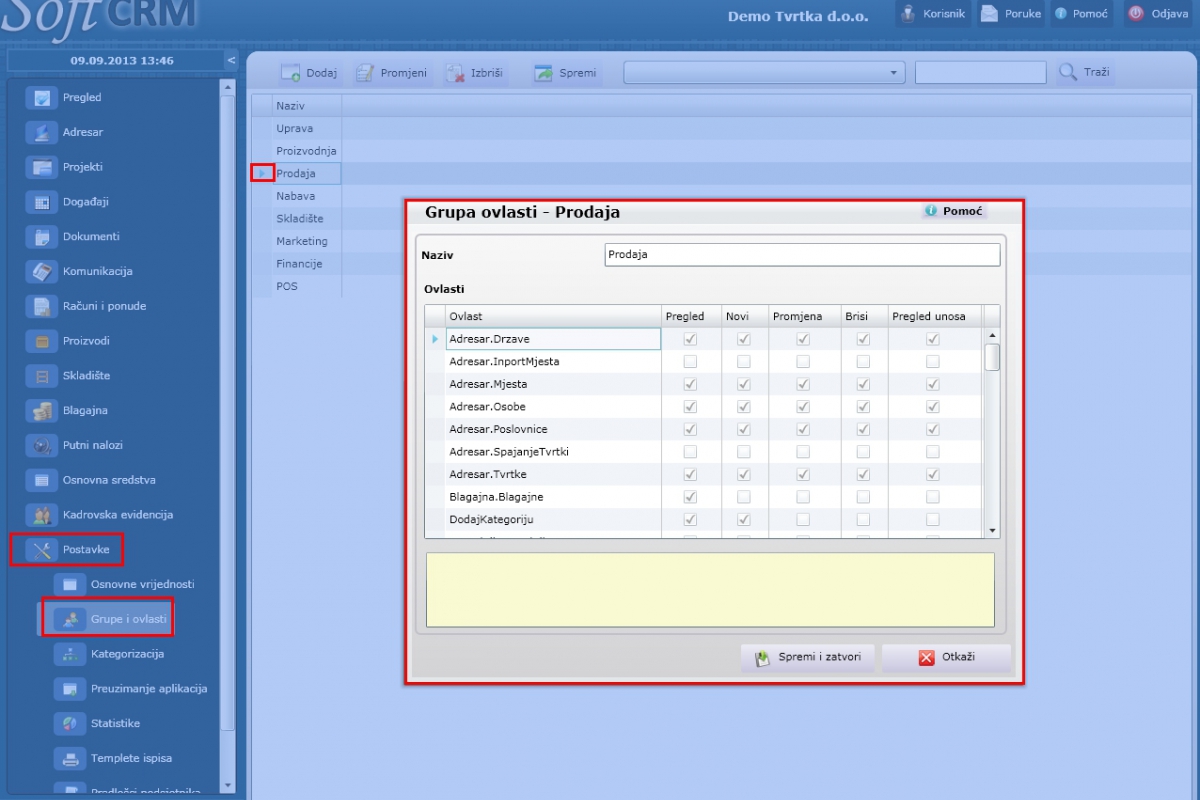This screenshot has width=1200, height=800.
Task: Open the Preuzimanje aplikacija icon
Action: coord(69,688)
